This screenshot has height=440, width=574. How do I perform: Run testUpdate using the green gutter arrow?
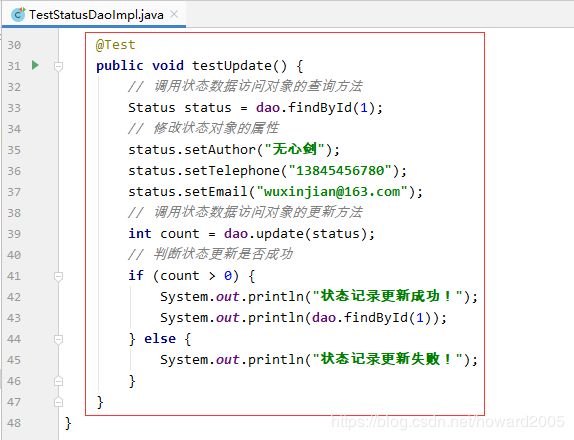coord(35,66)
